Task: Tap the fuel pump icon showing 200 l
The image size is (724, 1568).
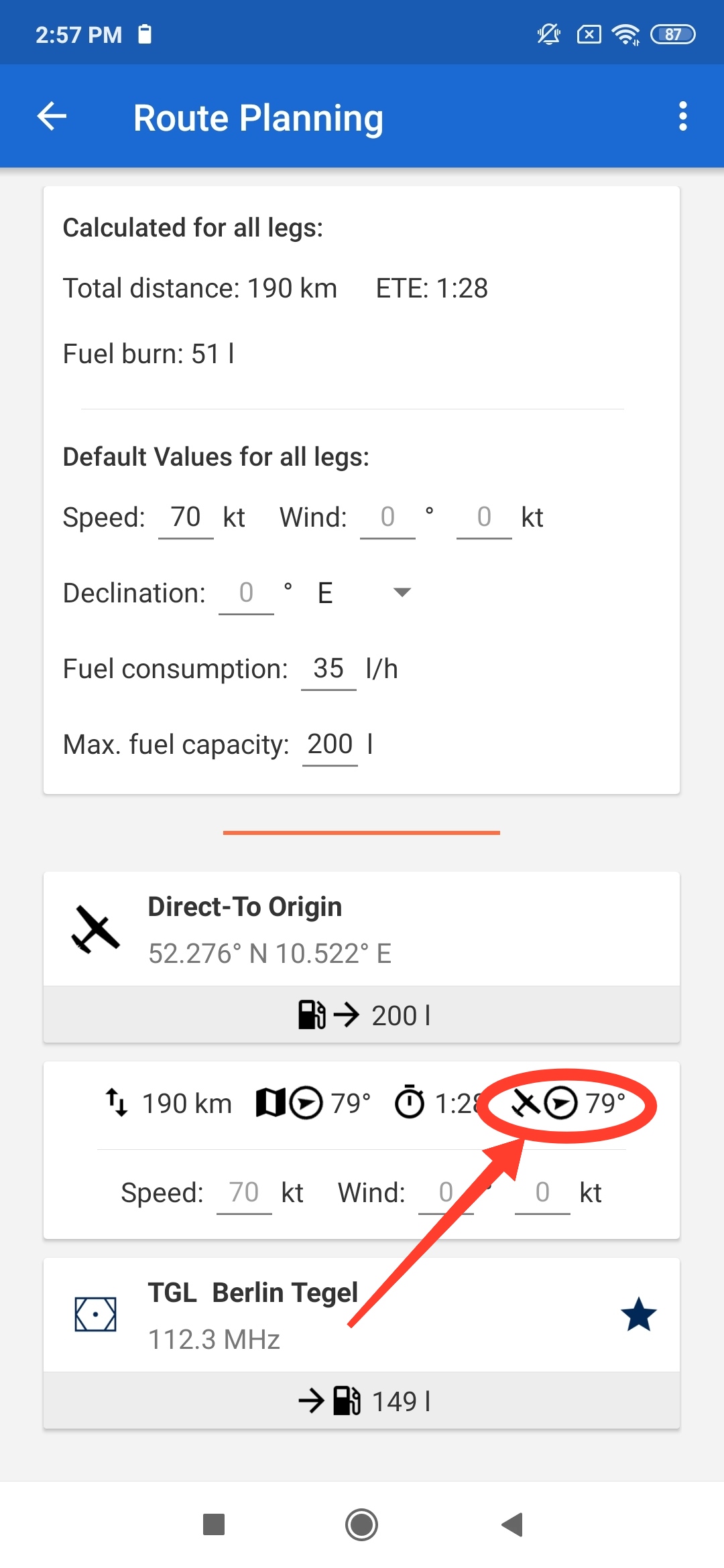Action: 312,1015
